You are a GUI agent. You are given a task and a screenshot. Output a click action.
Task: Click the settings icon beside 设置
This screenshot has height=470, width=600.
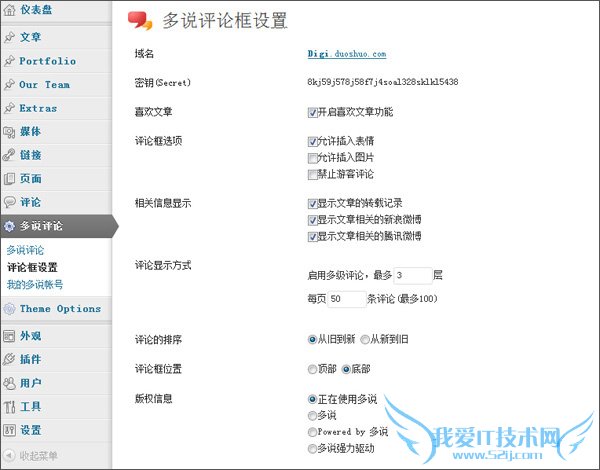coord(10,430)
